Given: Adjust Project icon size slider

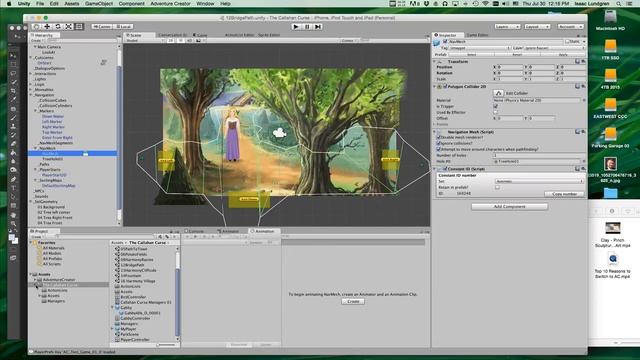Looking at the screenshot, I should [166, 345].
